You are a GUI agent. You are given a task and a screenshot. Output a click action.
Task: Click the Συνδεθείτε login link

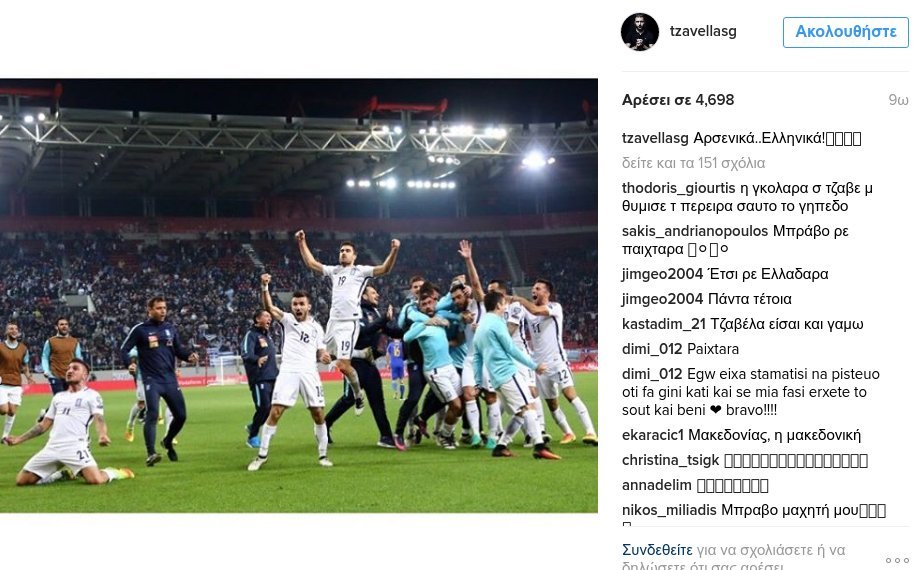click(657, 550)
